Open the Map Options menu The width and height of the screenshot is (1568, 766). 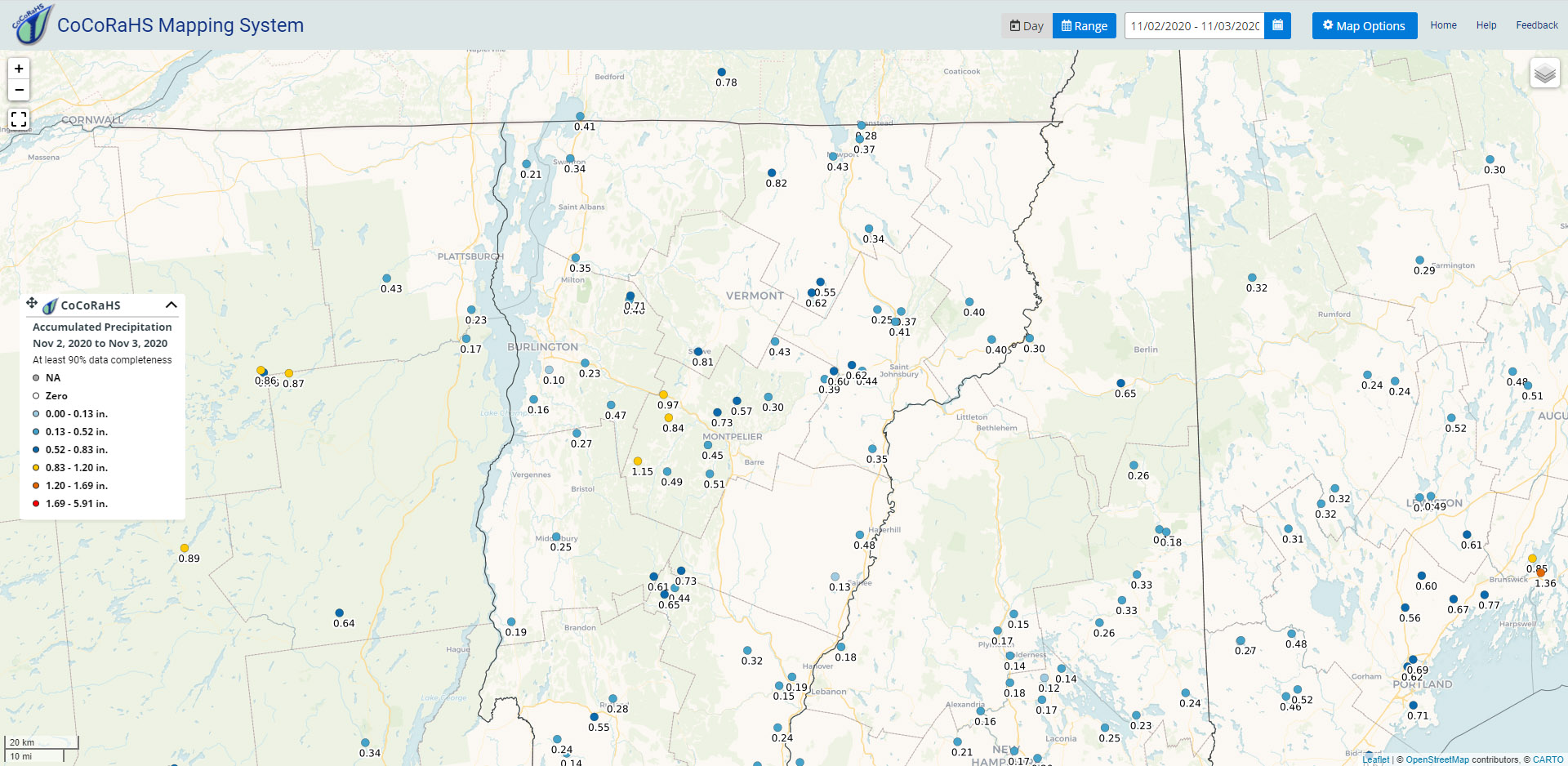1364,26
